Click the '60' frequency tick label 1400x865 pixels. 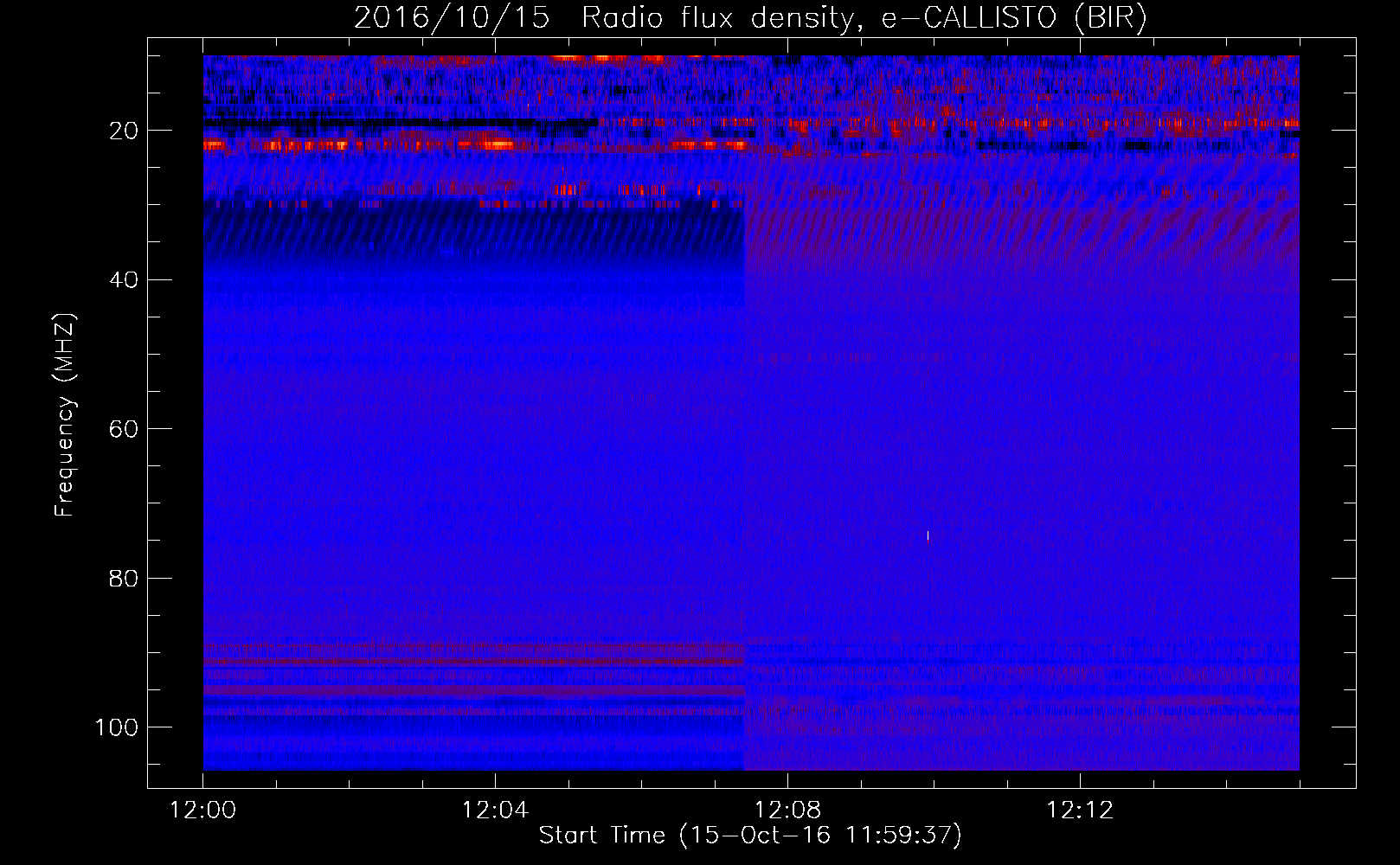tap(125, 429)
